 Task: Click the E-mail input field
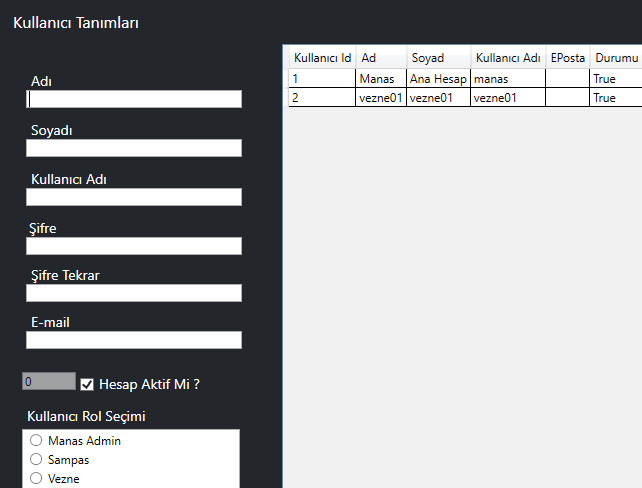click(x=134, y=340)
